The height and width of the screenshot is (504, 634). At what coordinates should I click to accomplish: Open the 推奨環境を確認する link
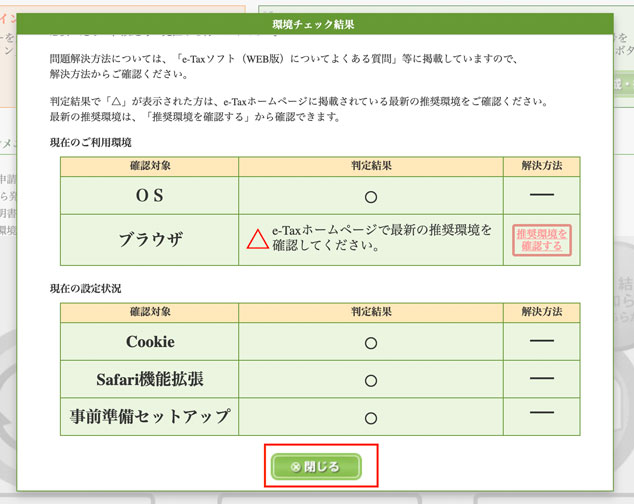click(542, 240)
